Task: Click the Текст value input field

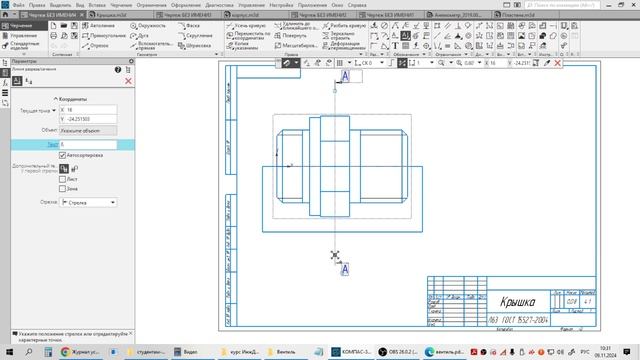Action: [88, 144]
